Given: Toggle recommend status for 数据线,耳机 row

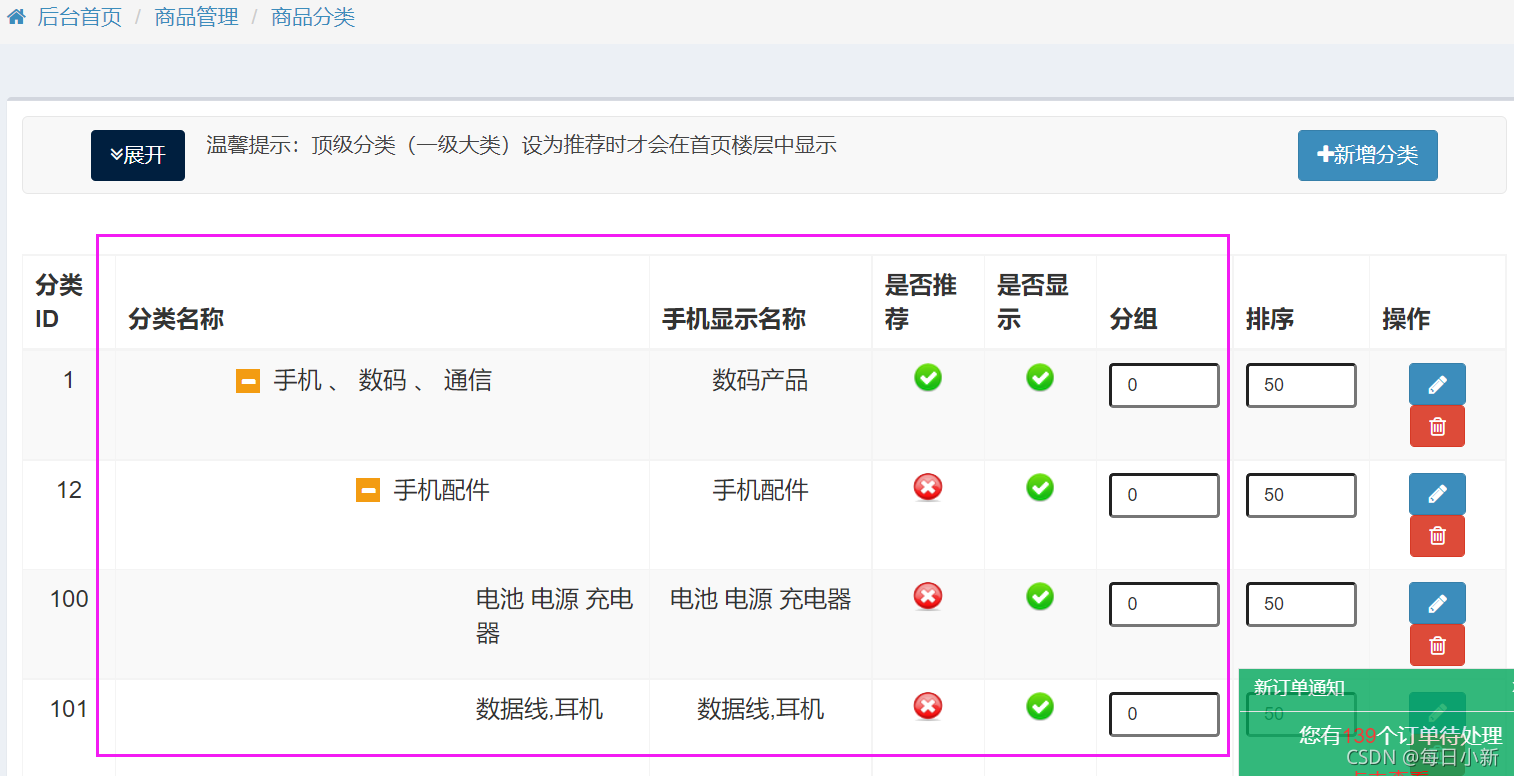Looking at the screenshot, I should pyautogui.click(x=928, y=707).
